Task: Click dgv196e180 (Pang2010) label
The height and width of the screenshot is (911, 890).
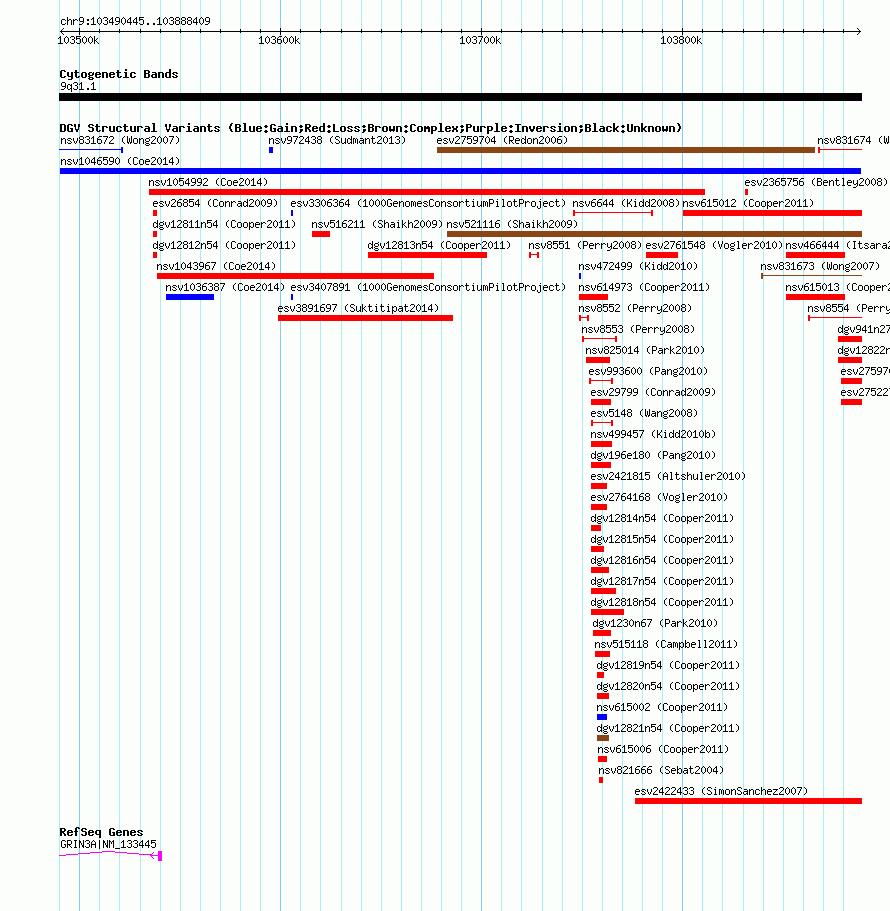Action: (x=653, y=455)
